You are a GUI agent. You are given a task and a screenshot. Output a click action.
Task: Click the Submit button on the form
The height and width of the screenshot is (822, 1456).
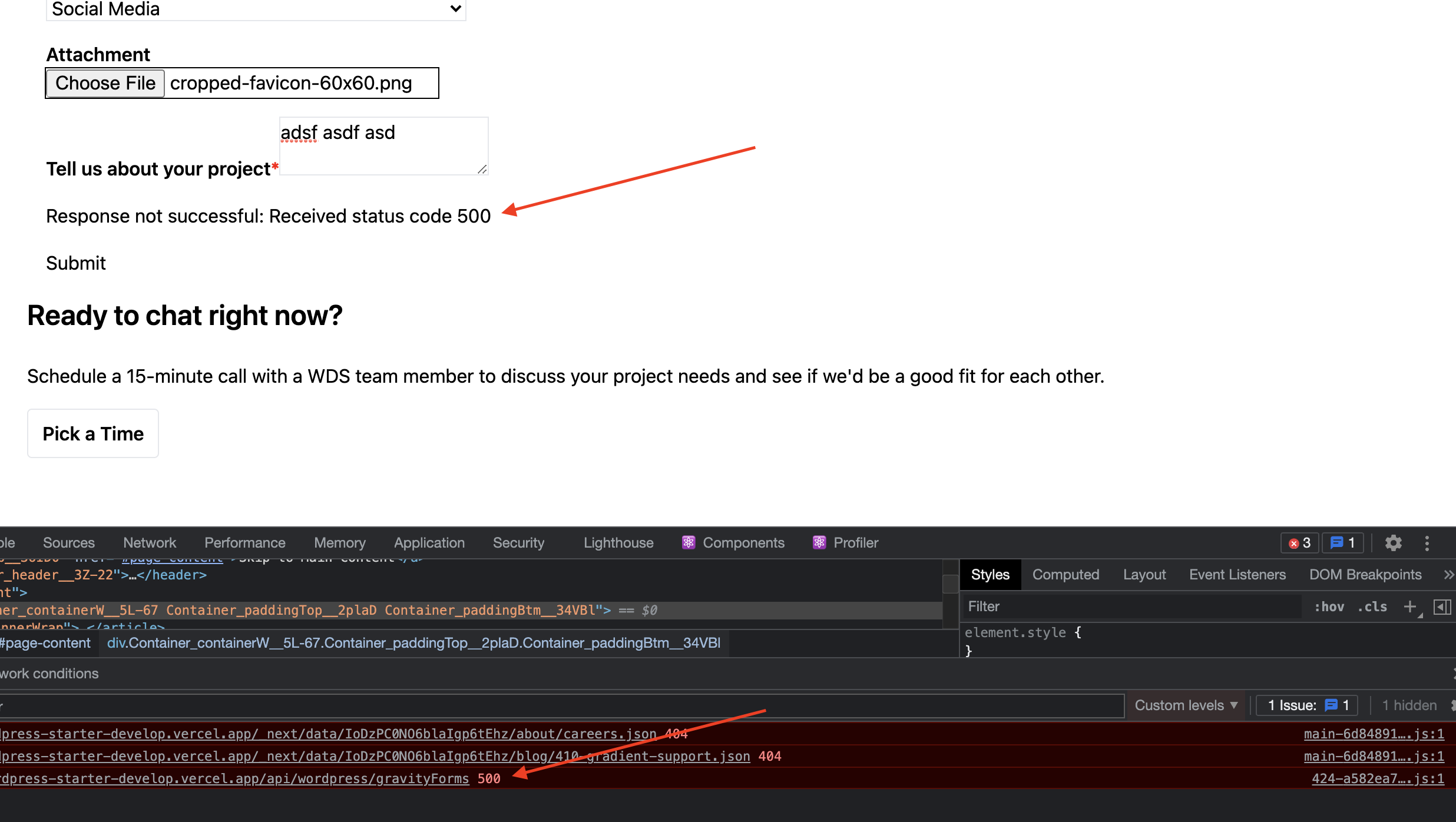click(x=75, y=263)
